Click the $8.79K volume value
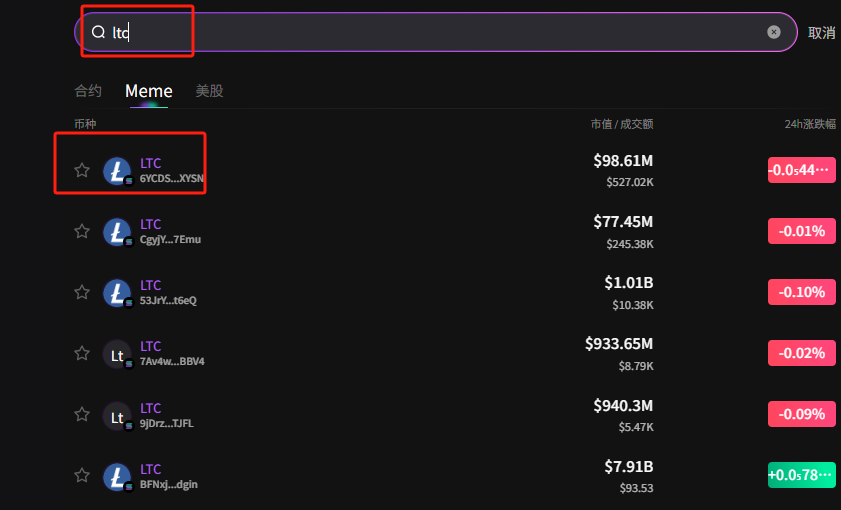The image size is (841, 510). [x=636, y=366]
